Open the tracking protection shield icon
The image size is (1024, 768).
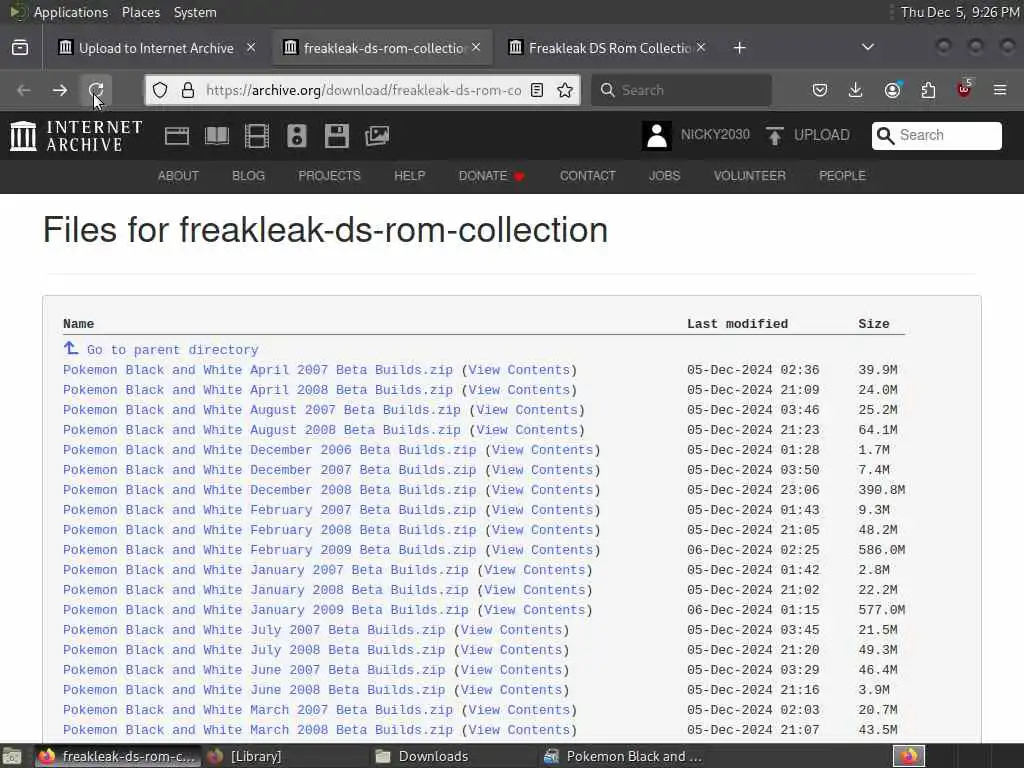click(x=160, y=90)
